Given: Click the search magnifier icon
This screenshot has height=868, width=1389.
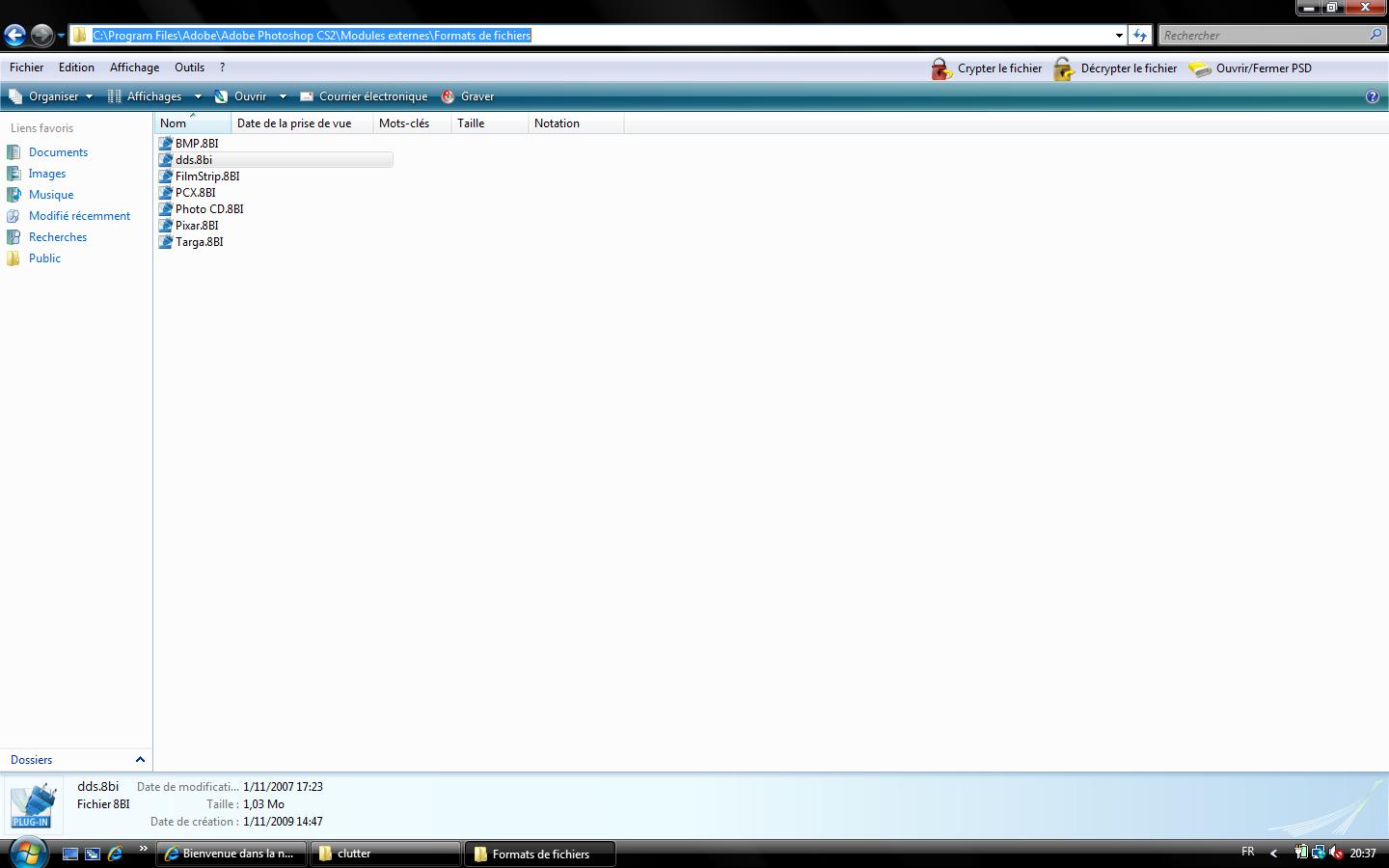Looking at the screenshot, I should pyautogui.click(x=1376, y=35).
